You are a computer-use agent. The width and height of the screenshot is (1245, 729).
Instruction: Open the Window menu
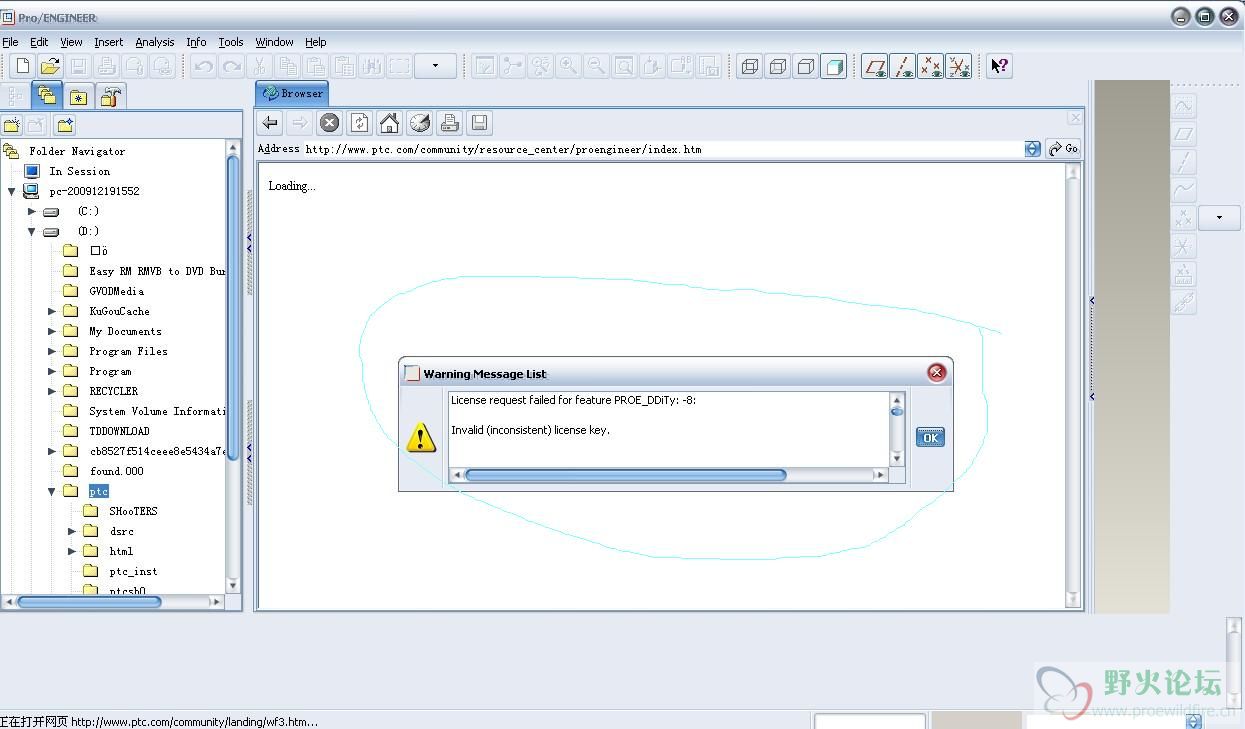click(x=274, y=42)
